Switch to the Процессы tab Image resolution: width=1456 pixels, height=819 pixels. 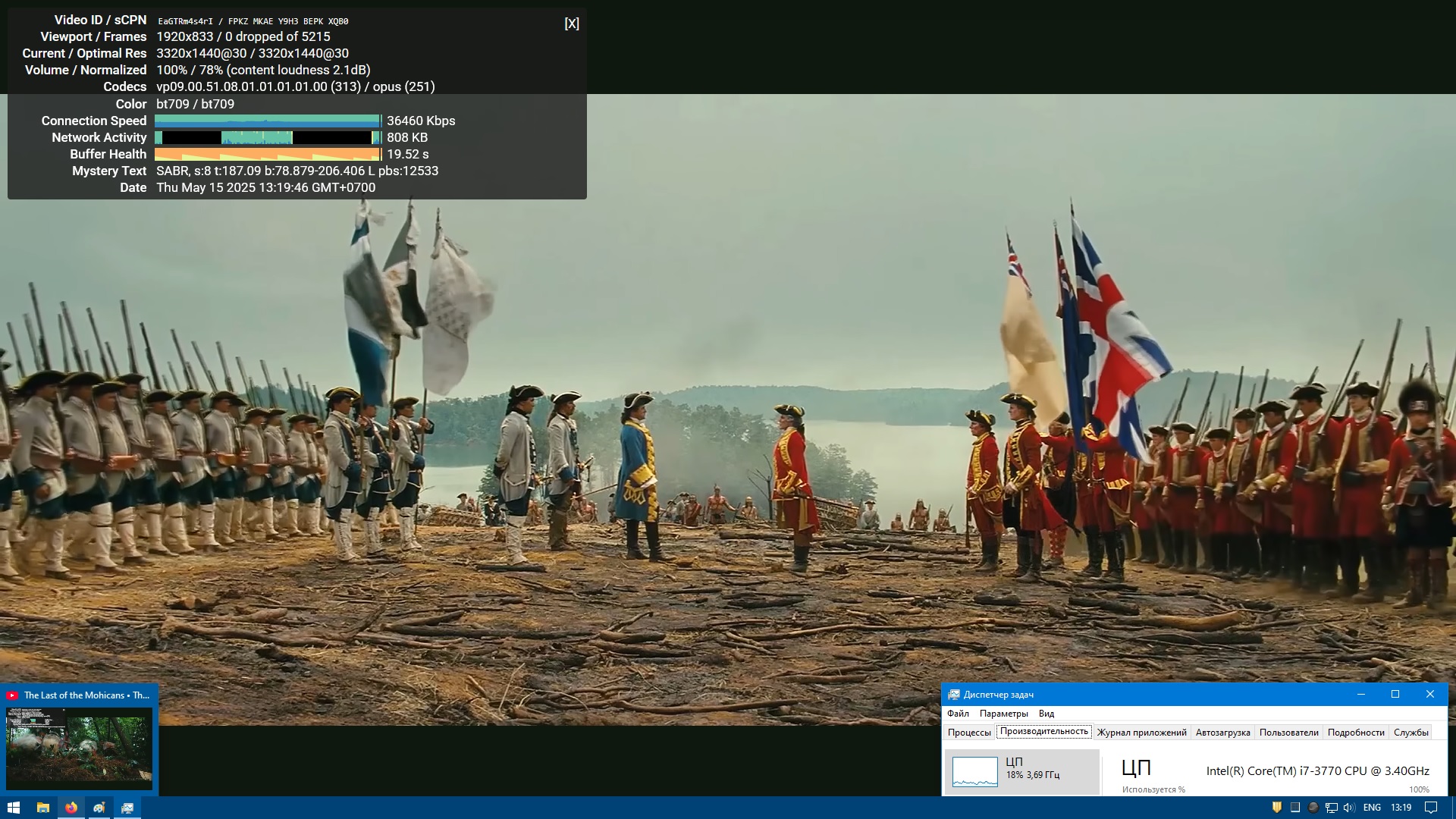click(x=969, y=733)
